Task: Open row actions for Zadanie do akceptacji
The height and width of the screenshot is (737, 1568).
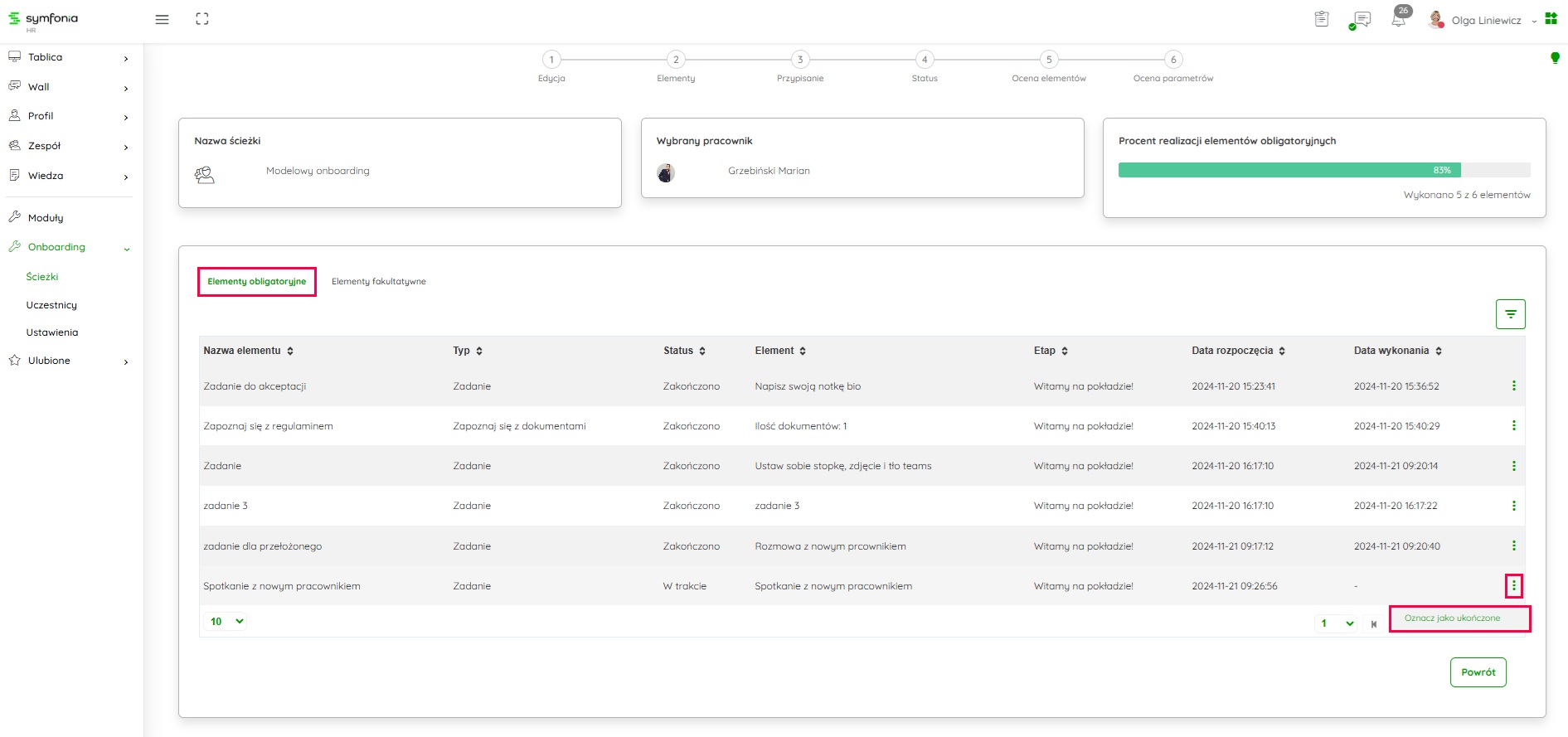Action: coord(1513,386)
